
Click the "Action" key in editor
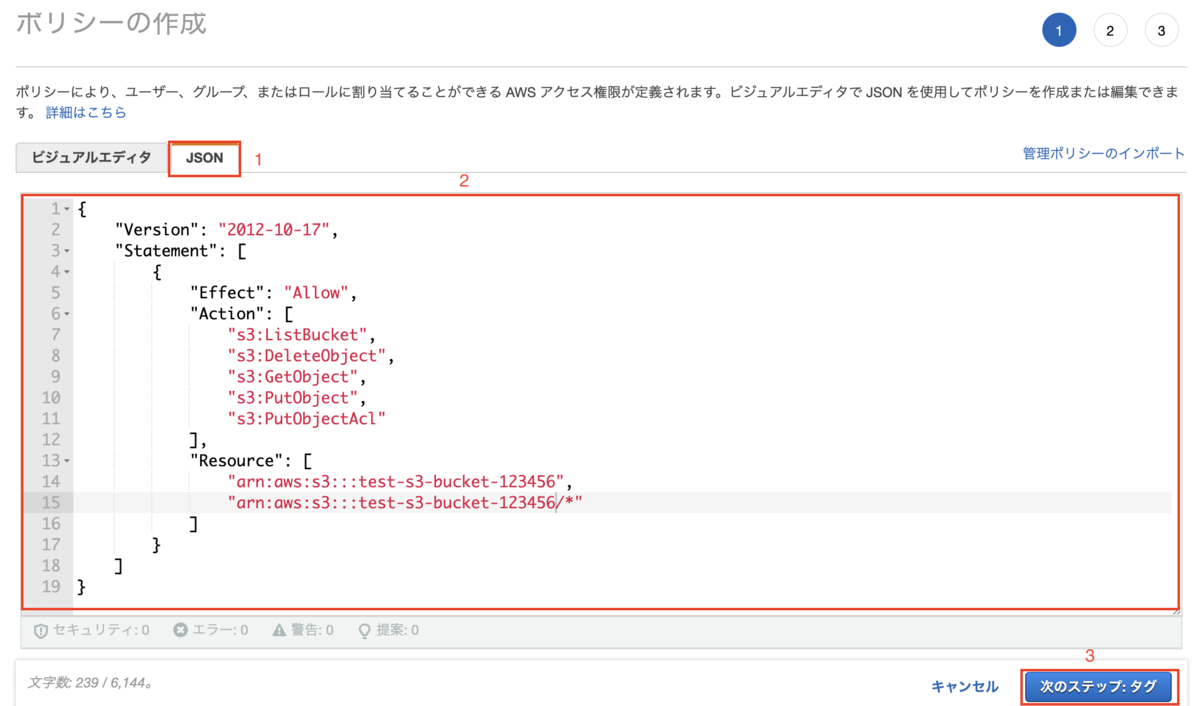(x=229, y=314)
